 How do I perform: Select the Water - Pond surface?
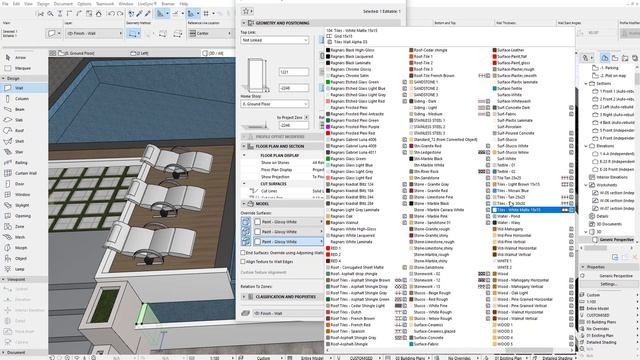tap(508, 216)
